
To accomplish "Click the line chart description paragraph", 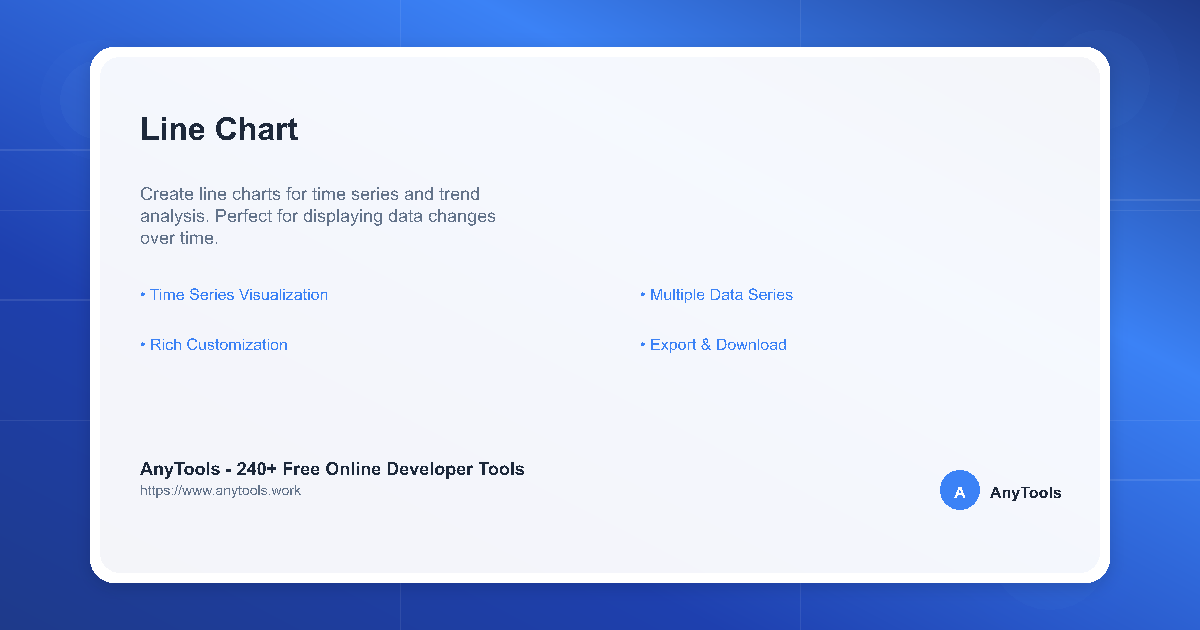I will (318, 216).
